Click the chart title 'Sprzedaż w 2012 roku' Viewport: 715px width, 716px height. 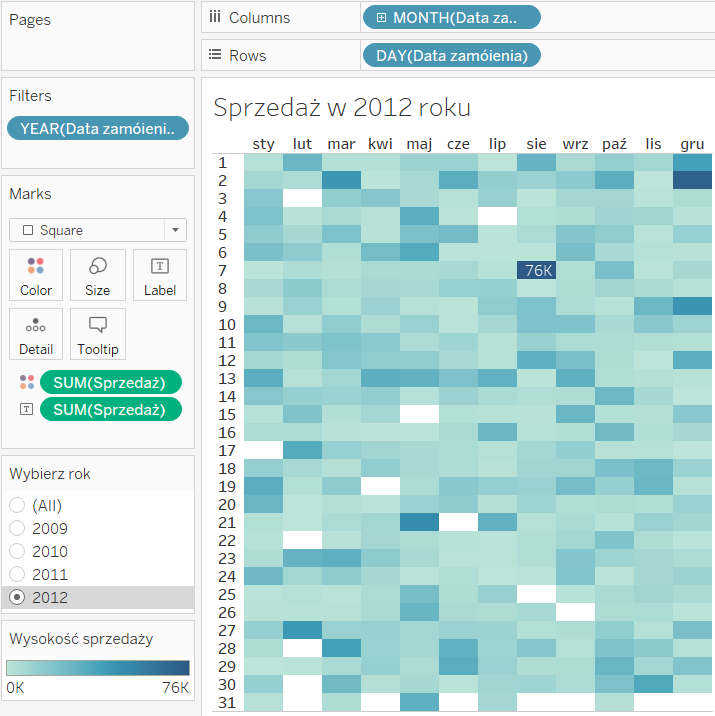click(342, 107)
